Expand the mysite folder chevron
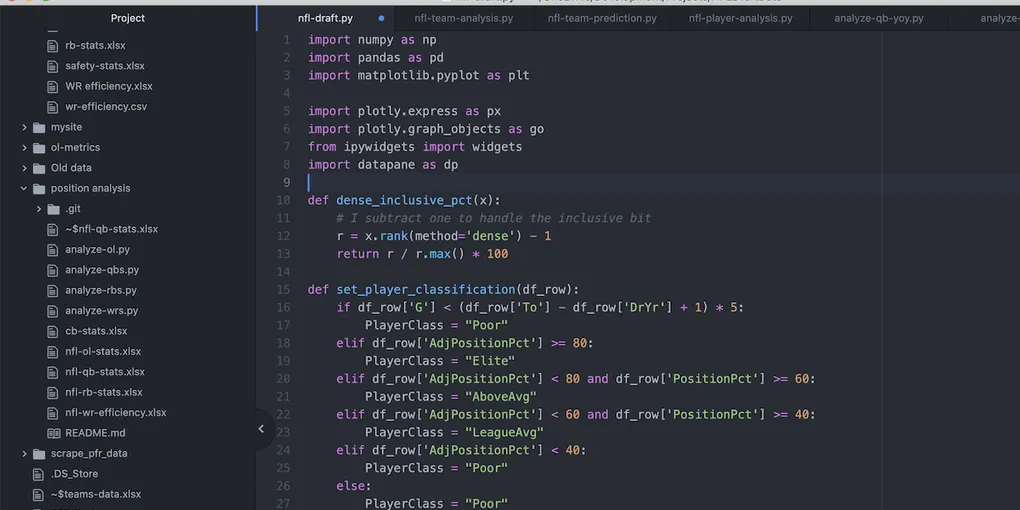This screenshot has height=510, width=1020. [24, 128]
